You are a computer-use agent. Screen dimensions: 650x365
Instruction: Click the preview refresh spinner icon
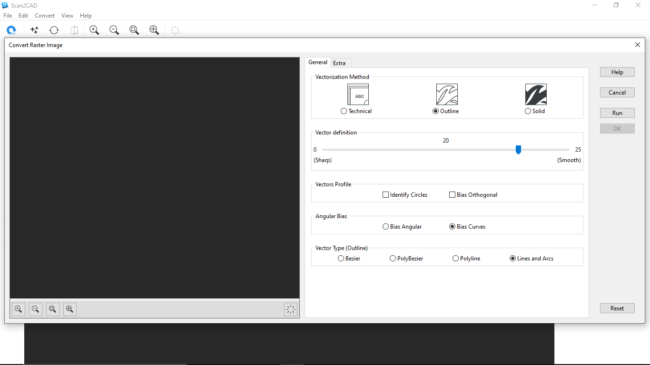pyautogui.click(x=291, y=309)
